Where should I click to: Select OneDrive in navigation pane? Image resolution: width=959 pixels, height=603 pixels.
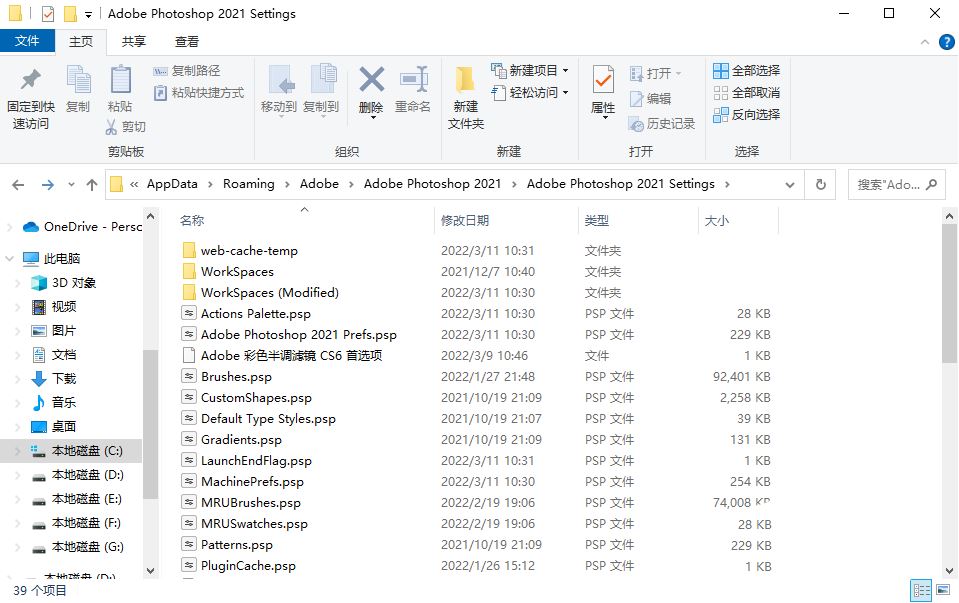coord(81,227)
